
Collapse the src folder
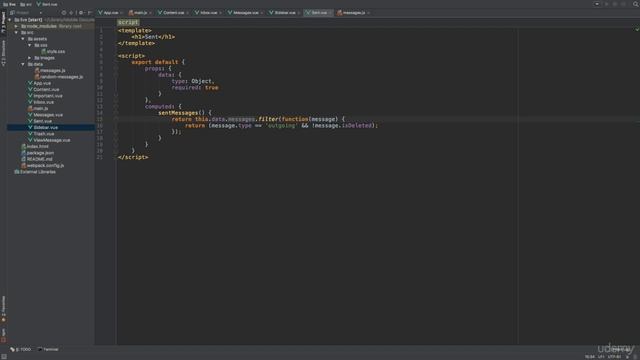click(16, 32)
